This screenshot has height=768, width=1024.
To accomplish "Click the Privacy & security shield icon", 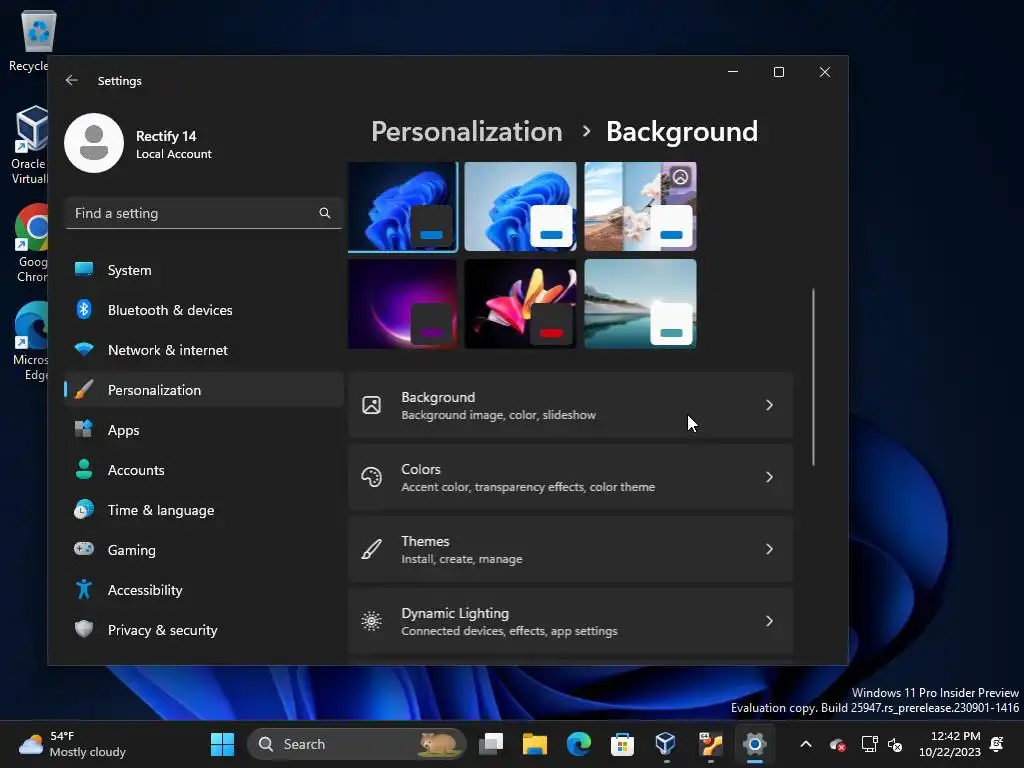I will point(84,629).
